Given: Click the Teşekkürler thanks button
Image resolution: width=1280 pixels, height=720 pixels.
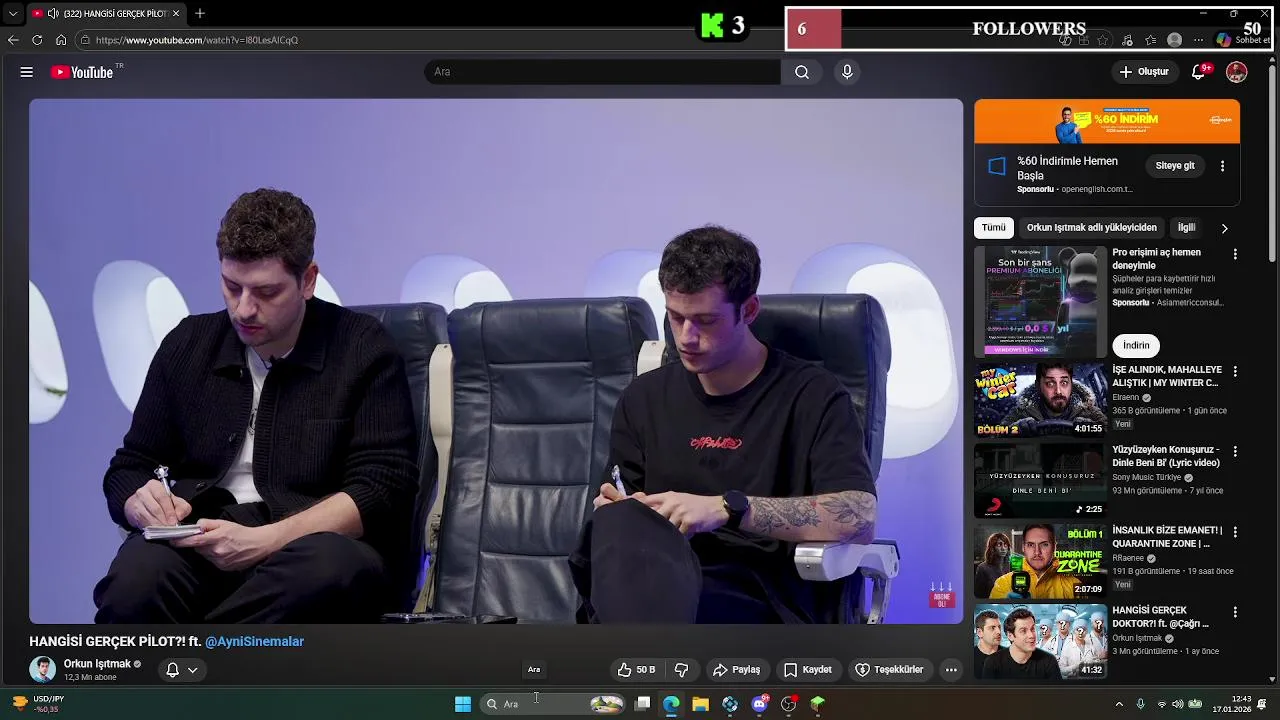Looking at the screenshot, I should click(x=889, y=669).
